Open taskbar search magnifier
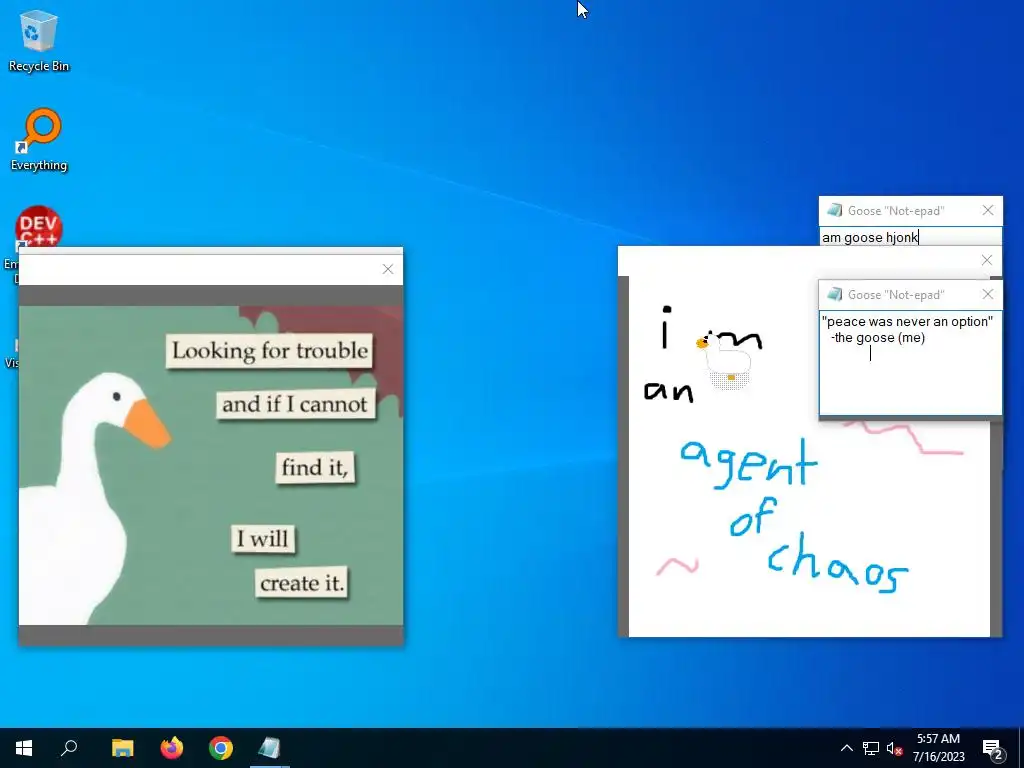1024x768 pixels. [x=69, y=748]
